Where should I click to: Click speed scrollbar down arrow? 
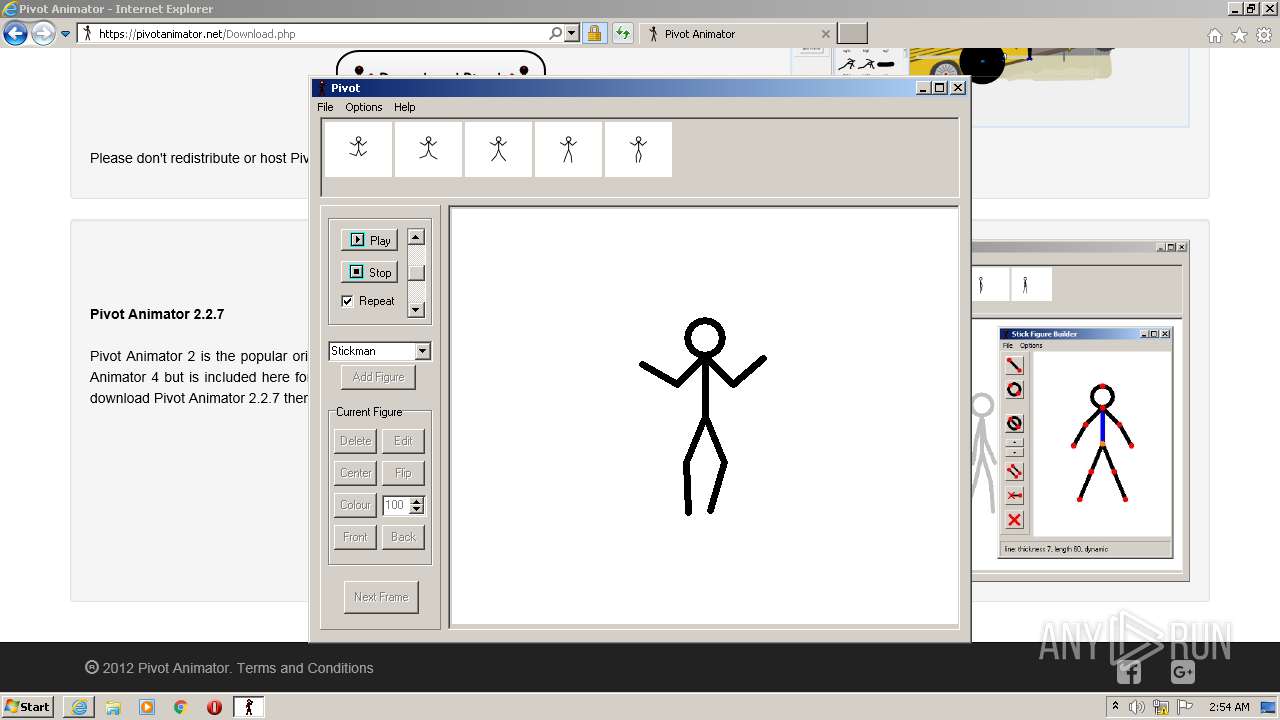pos(416,310)
